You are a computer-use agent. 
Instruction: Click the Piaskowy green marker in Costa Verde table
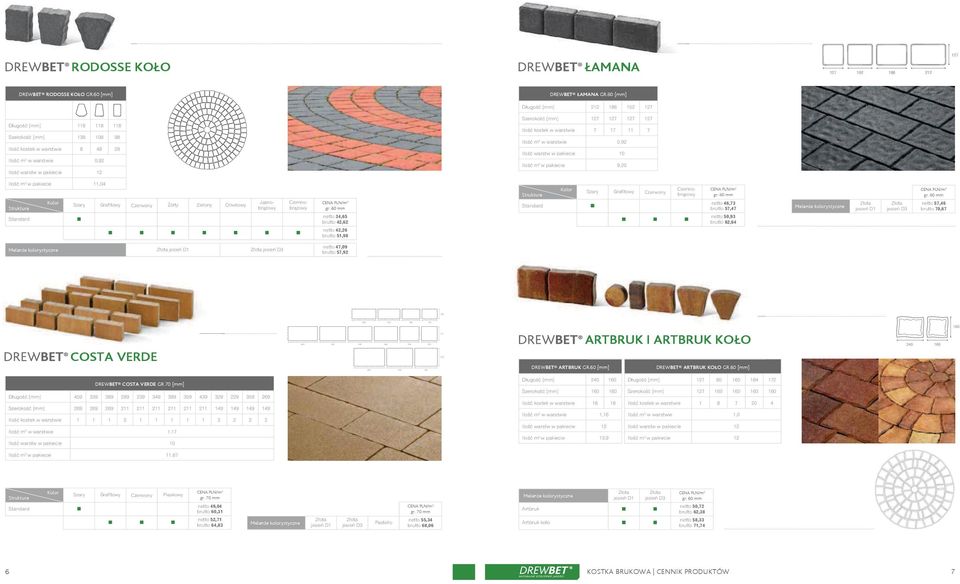tap(173, 522)
